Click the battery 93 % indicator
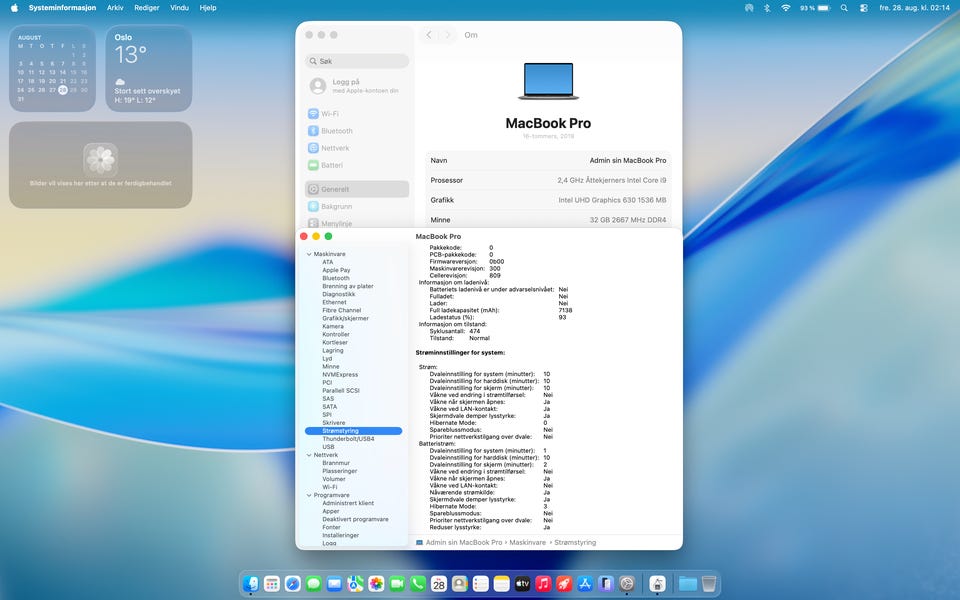This screenshot has width=960, height=600. click(x=815, y=8)
